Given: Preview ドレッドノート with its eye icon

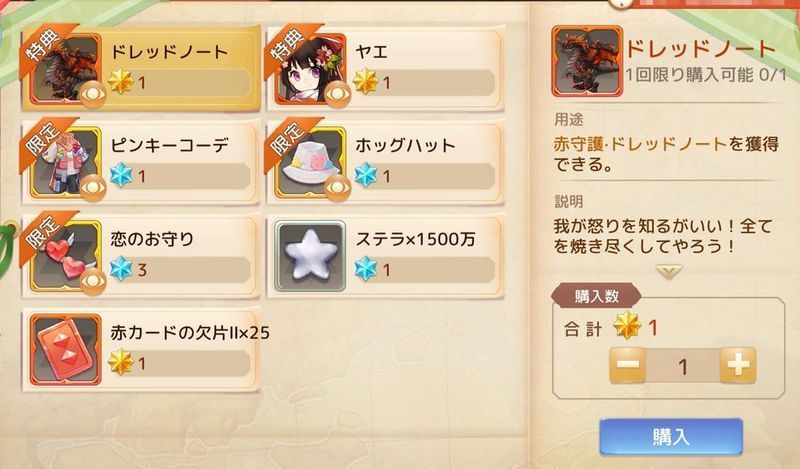Looking at the screenshot, I should pos(92,93).
